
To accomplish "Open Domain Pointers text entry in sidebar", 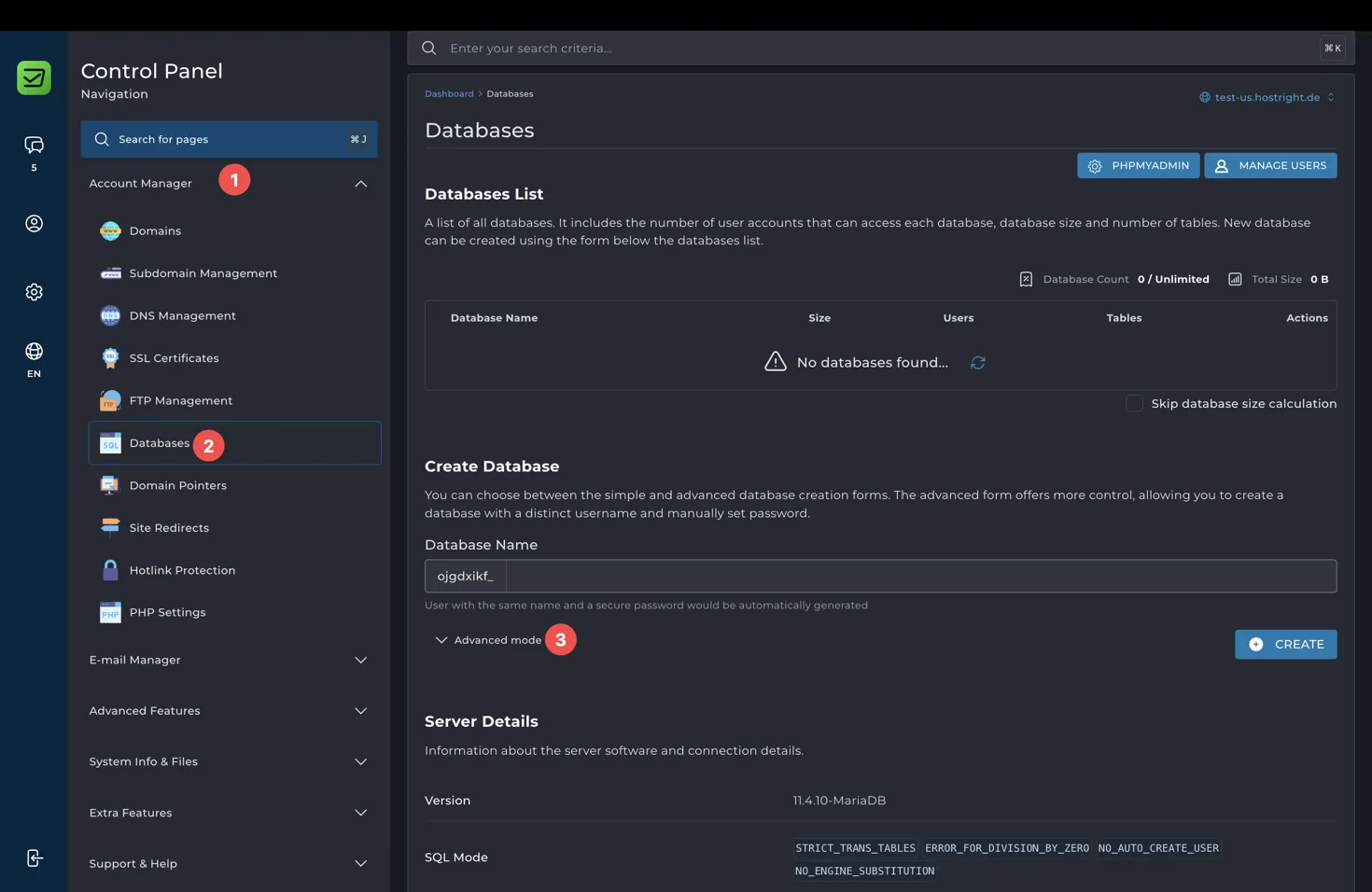I will pos(178,485).
